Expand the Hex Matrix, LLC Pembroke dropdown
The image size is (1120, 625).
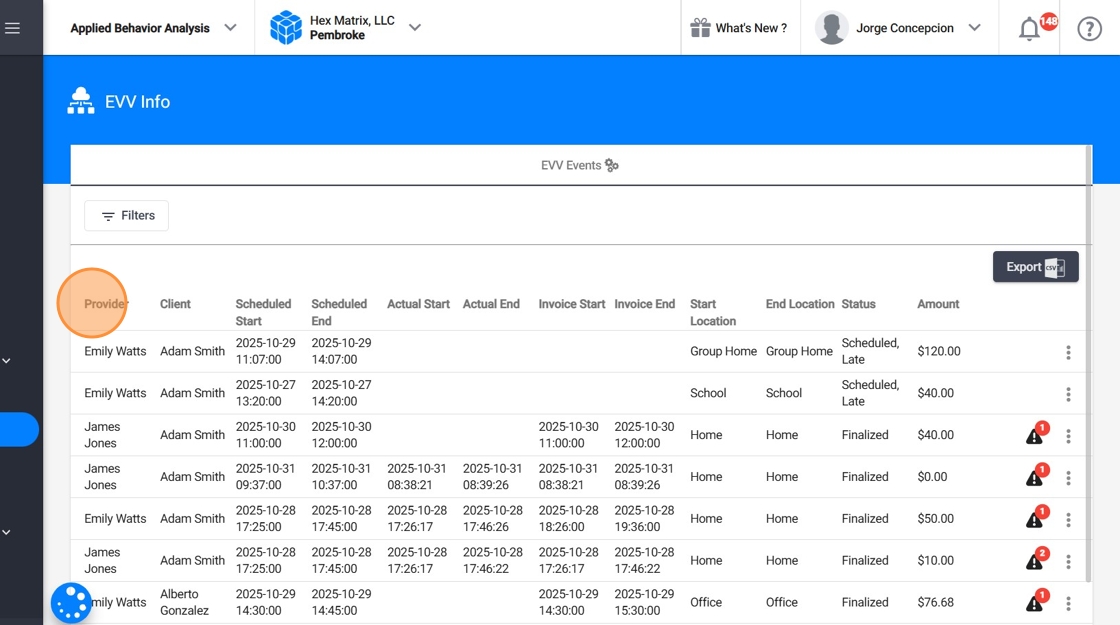click(414, 28)
